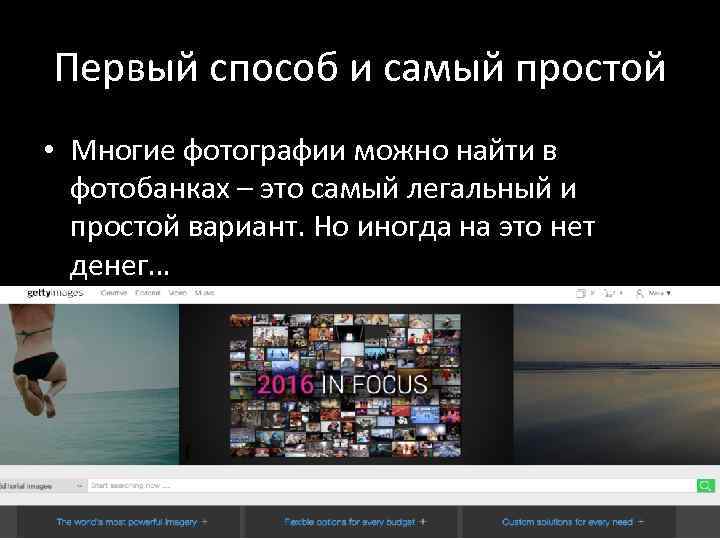The image size is (720, 540).
Task: Click the bullet text about фотобанках
Action: point(333,208)
